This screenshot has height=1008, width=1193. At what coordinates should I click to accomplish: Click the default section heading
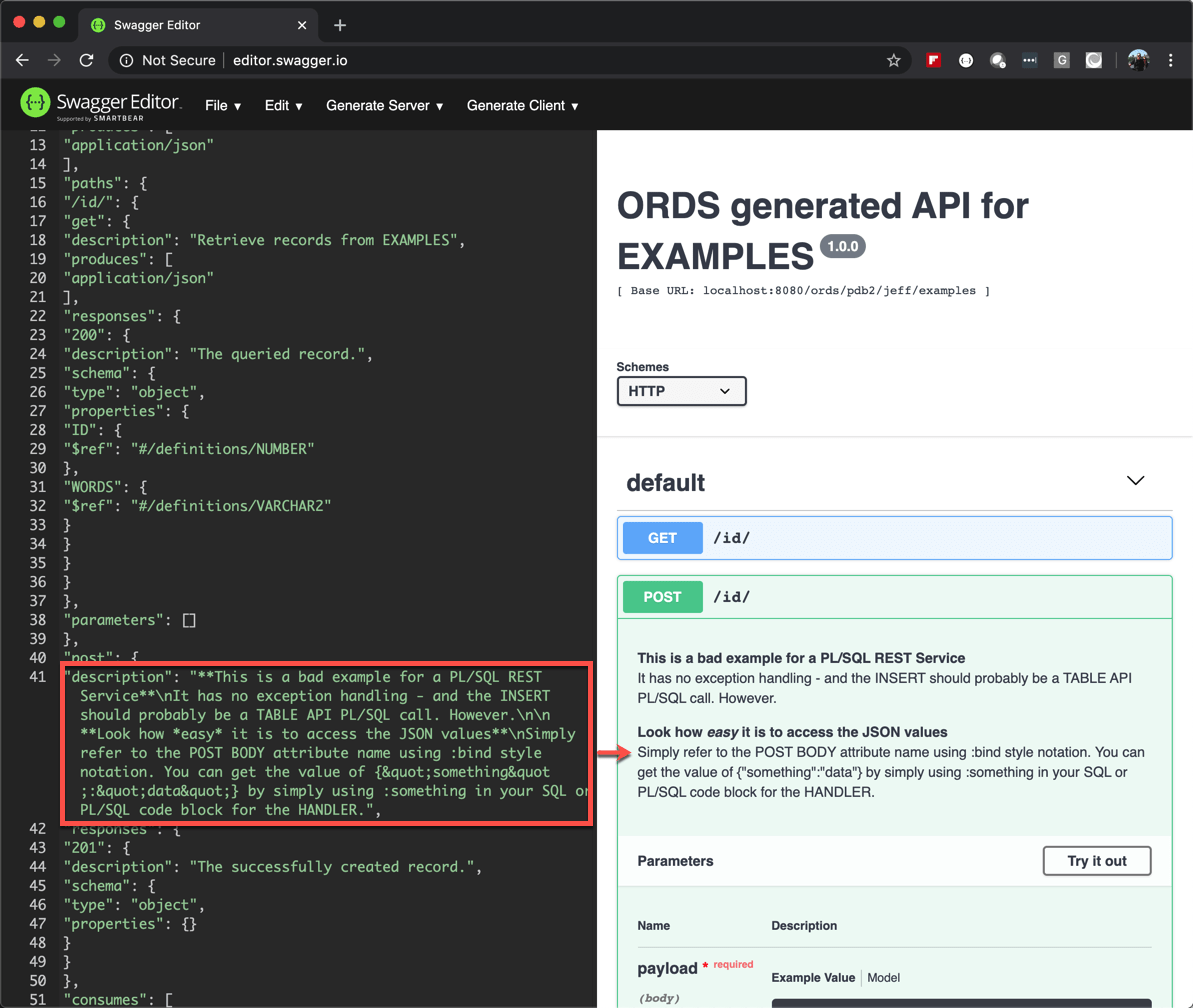pyautogui.click(x=665, y=483)
